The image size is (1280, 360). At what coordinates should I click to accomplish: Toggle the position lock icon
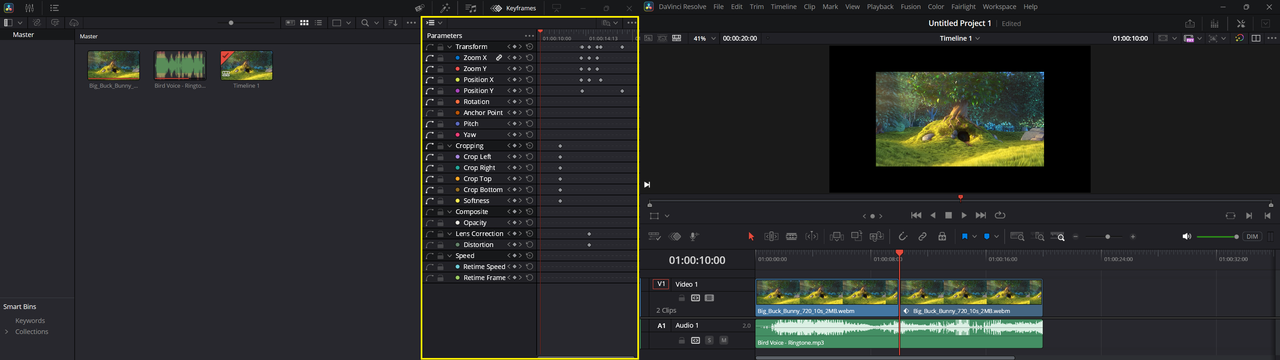(942, 237)
